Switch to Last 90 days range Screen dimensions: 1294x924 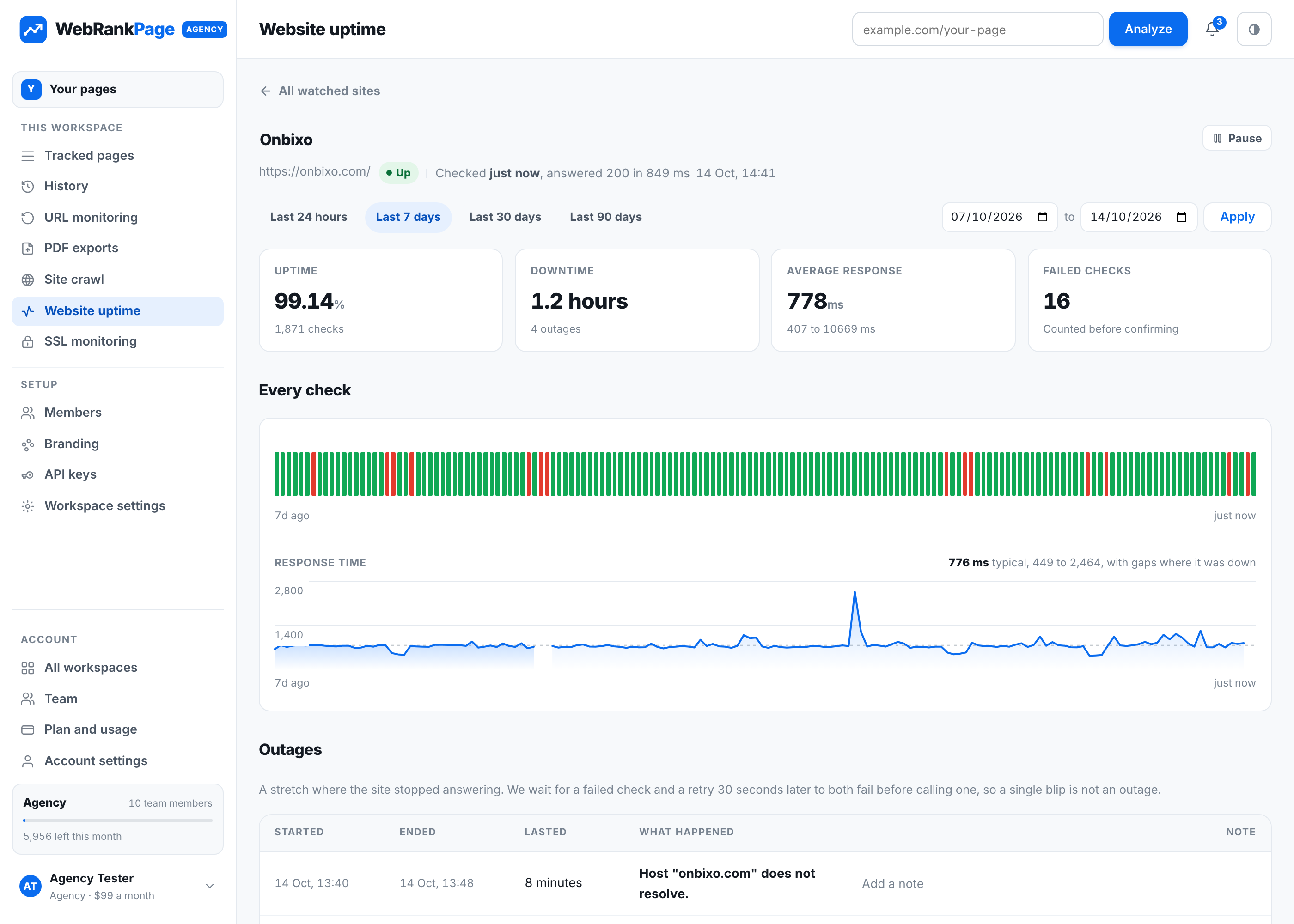pyautogui.click(x=605, y=217)
